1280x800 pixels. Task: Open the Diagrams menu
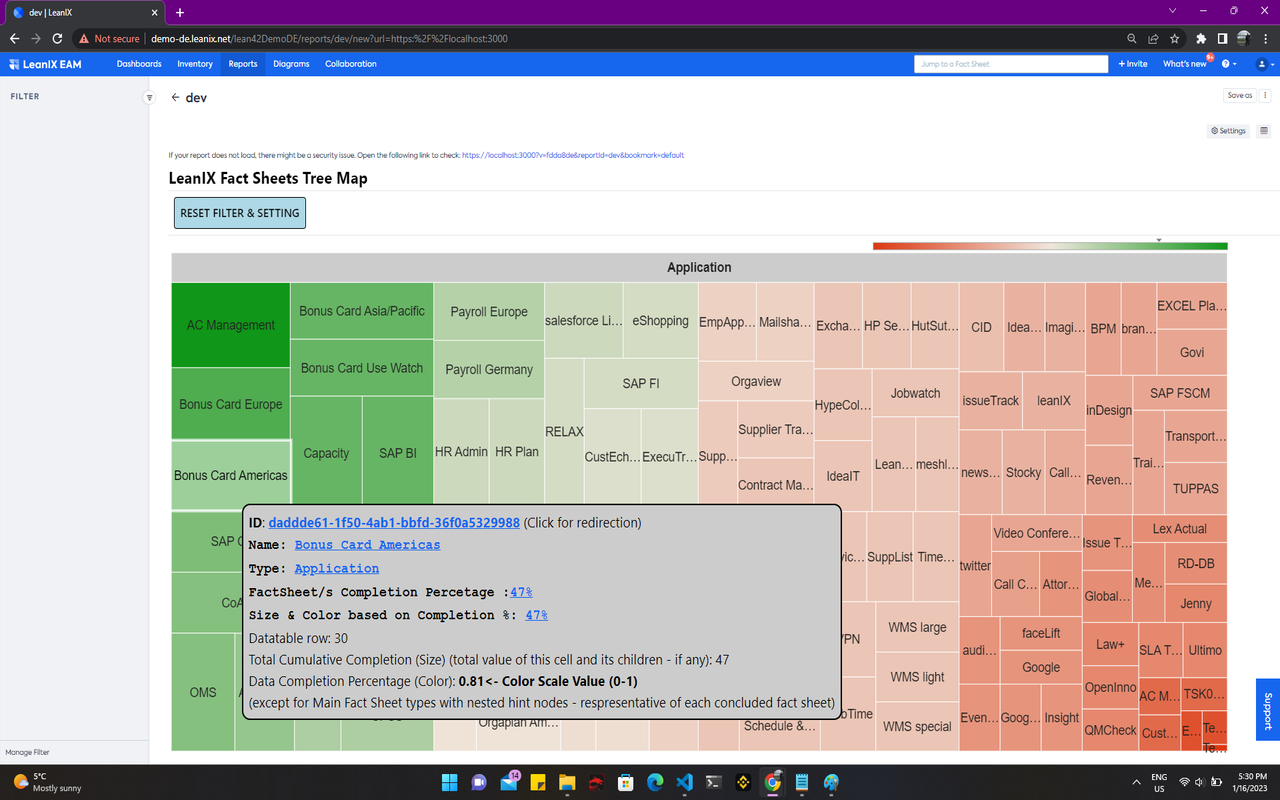(291, 64)
